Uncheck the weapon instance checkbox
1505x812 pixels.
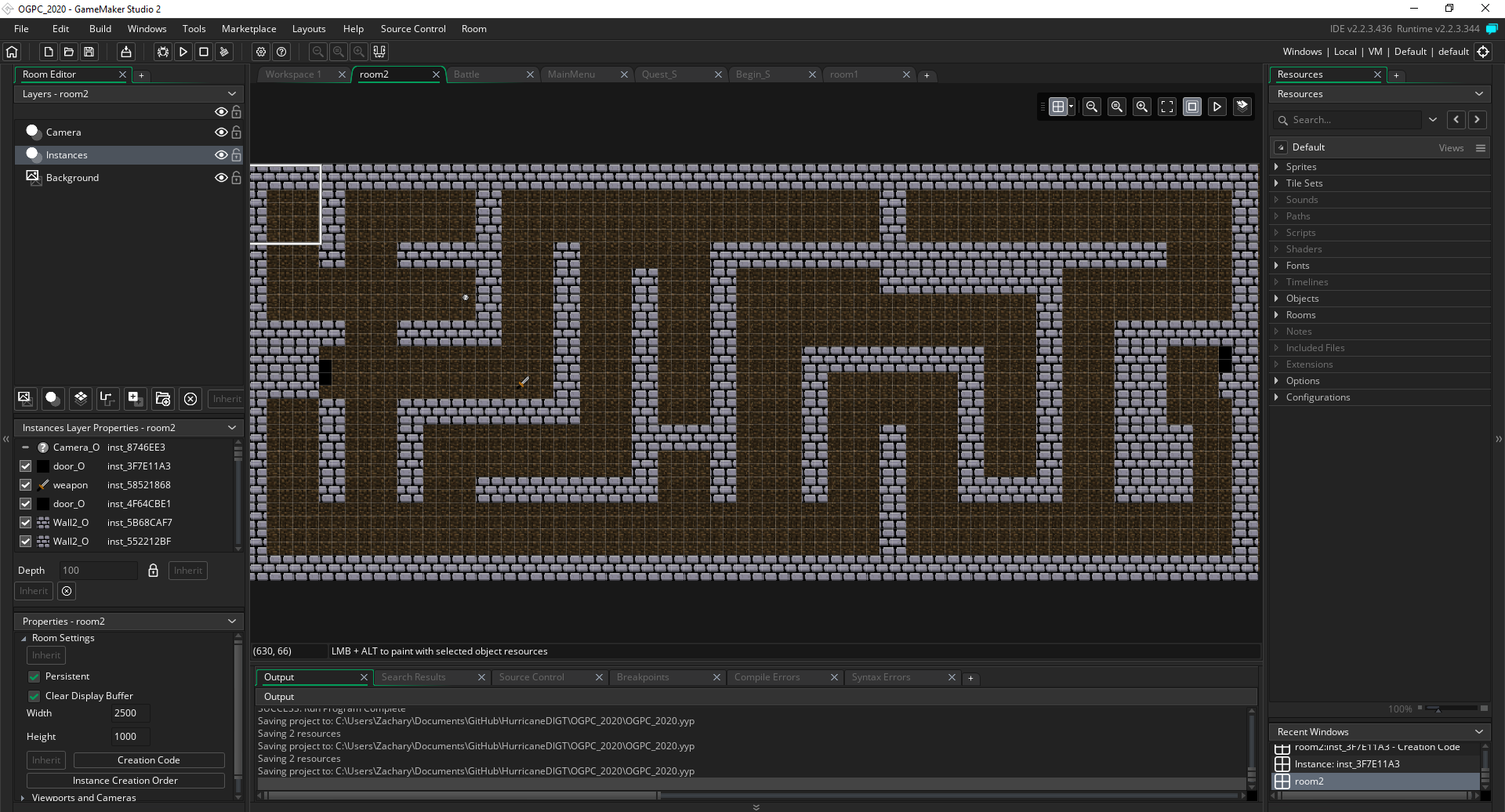click(x=26, y=485)
